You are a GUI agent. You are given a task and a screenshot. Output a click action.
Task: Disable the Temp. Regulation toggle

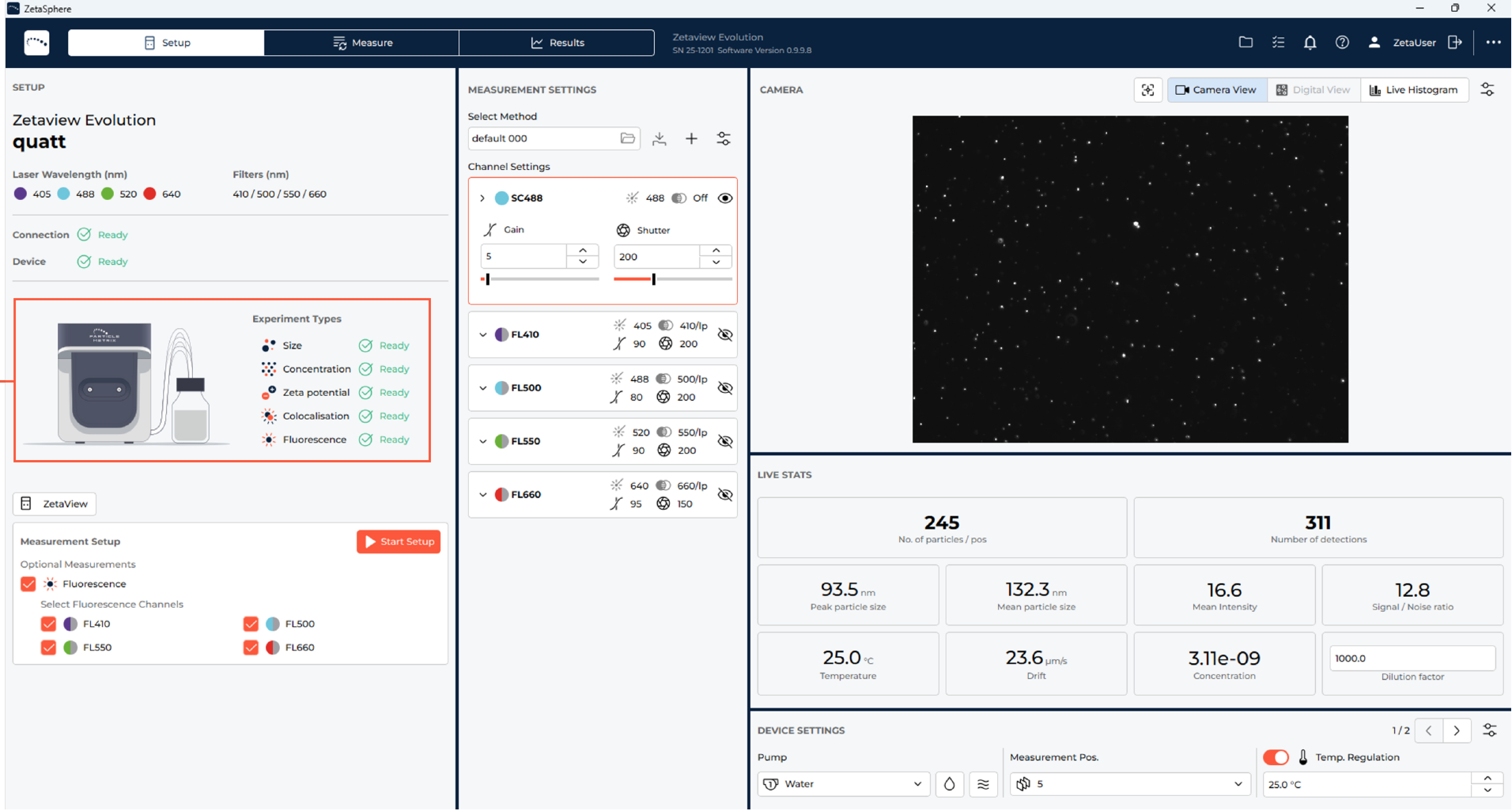[1275, 757]
